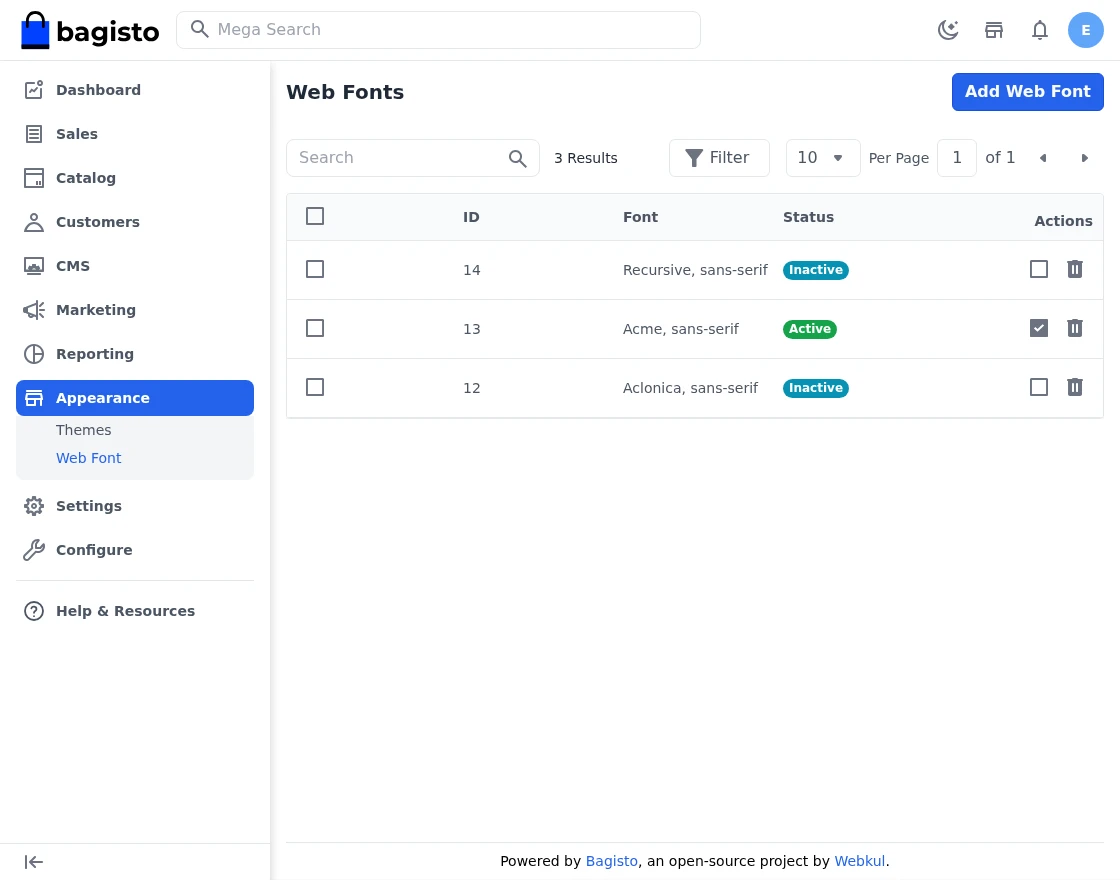Open the Filter panel button
Viewport: 1120px width, 880px height.
(719, 158)
